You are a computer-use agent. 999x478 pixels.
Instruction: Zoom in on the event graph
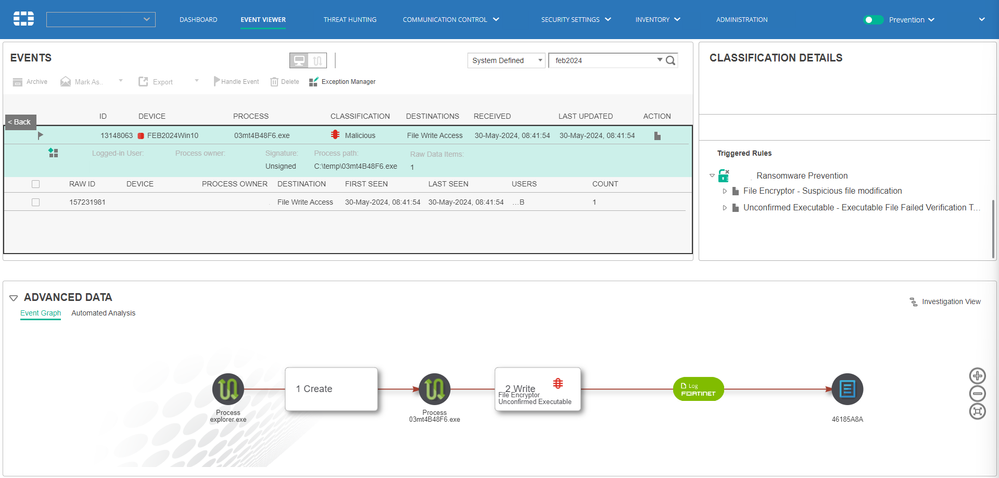(977, 375)
